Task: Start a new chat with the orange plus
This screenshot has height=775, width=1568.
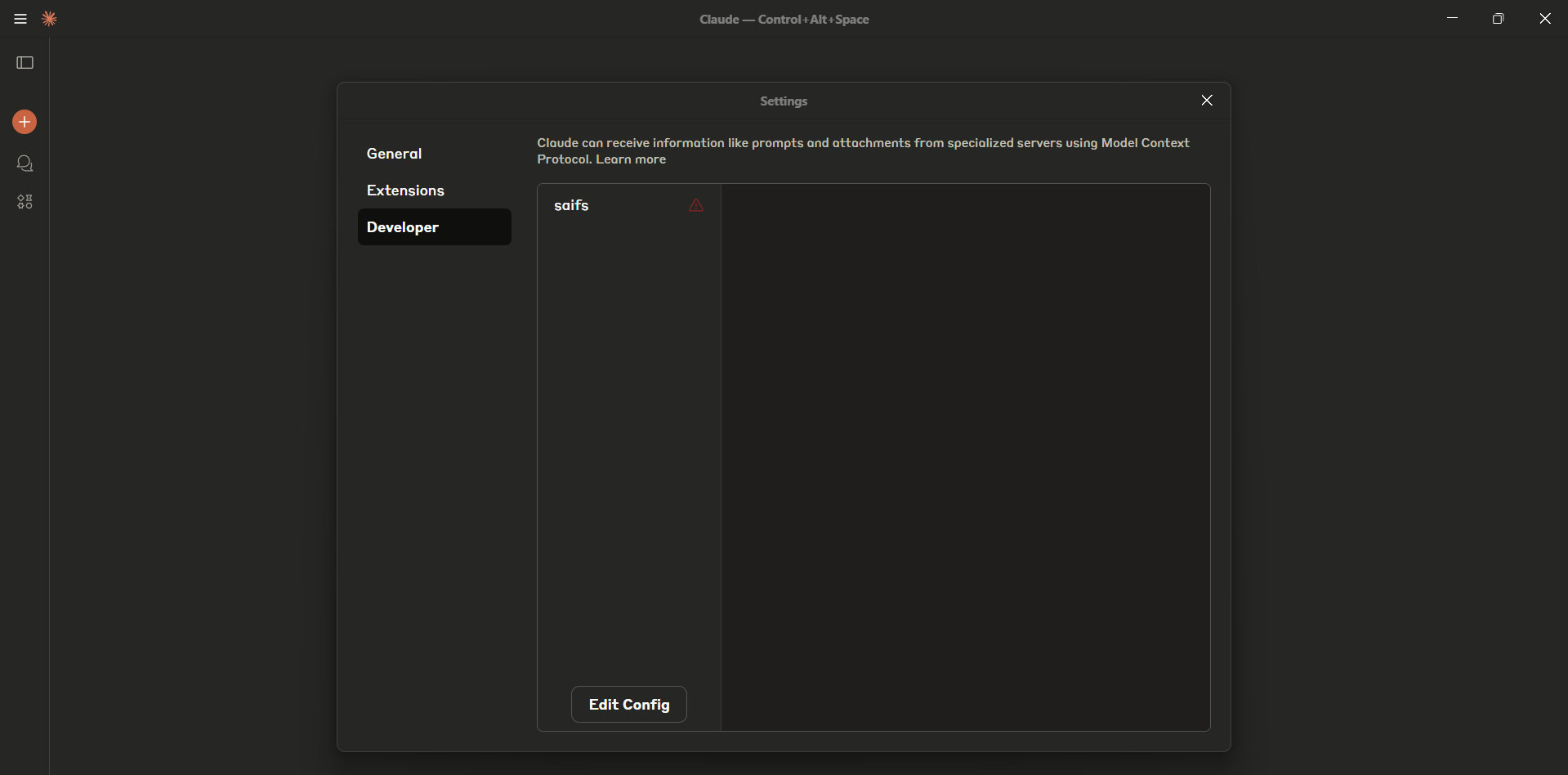Action: pyautogui.click(x=25, y=122)
